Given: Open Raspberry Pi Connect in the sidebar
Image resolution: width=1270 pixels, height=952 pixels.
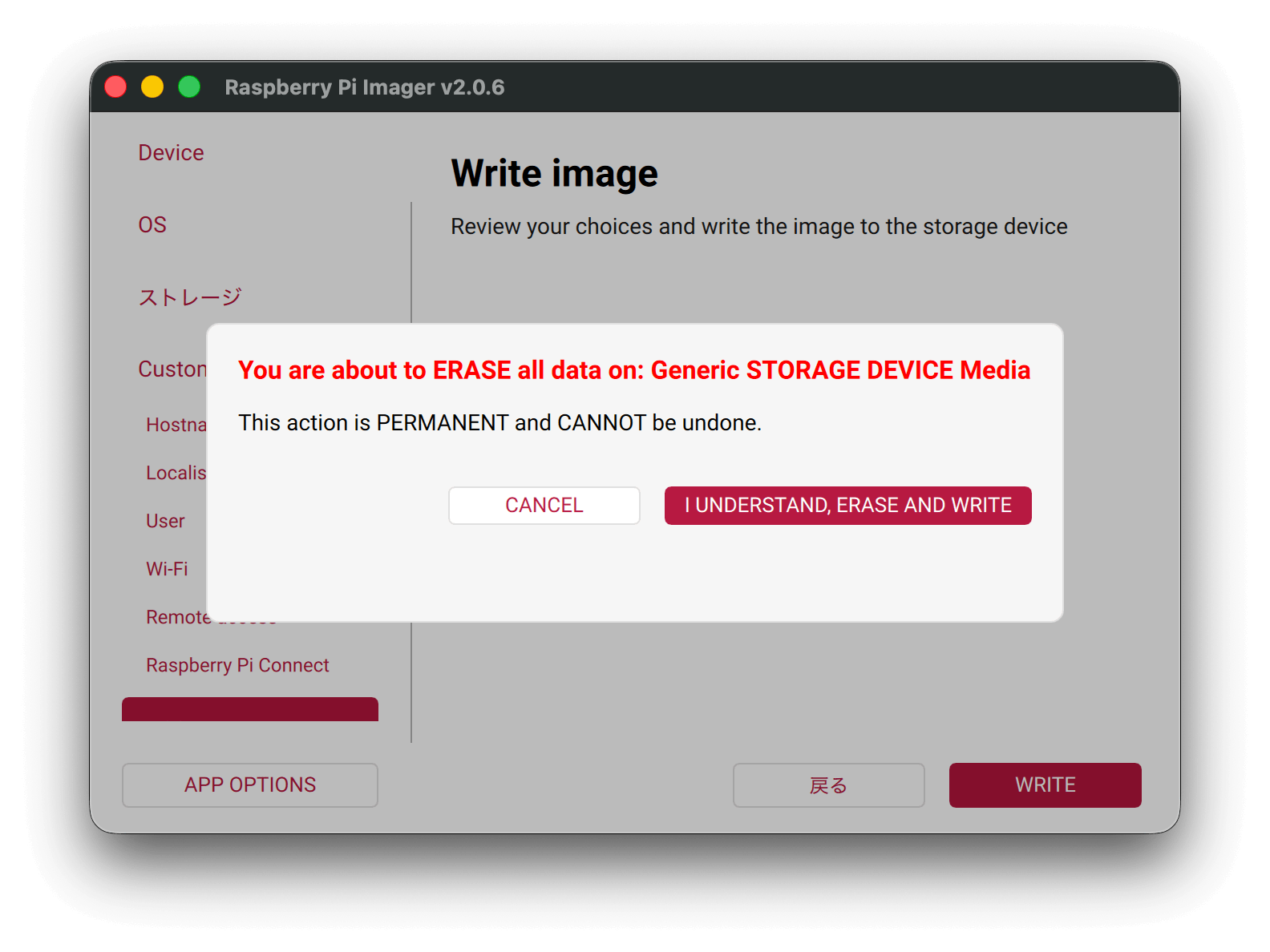Looking at the screenshot, I should (237, 665).
